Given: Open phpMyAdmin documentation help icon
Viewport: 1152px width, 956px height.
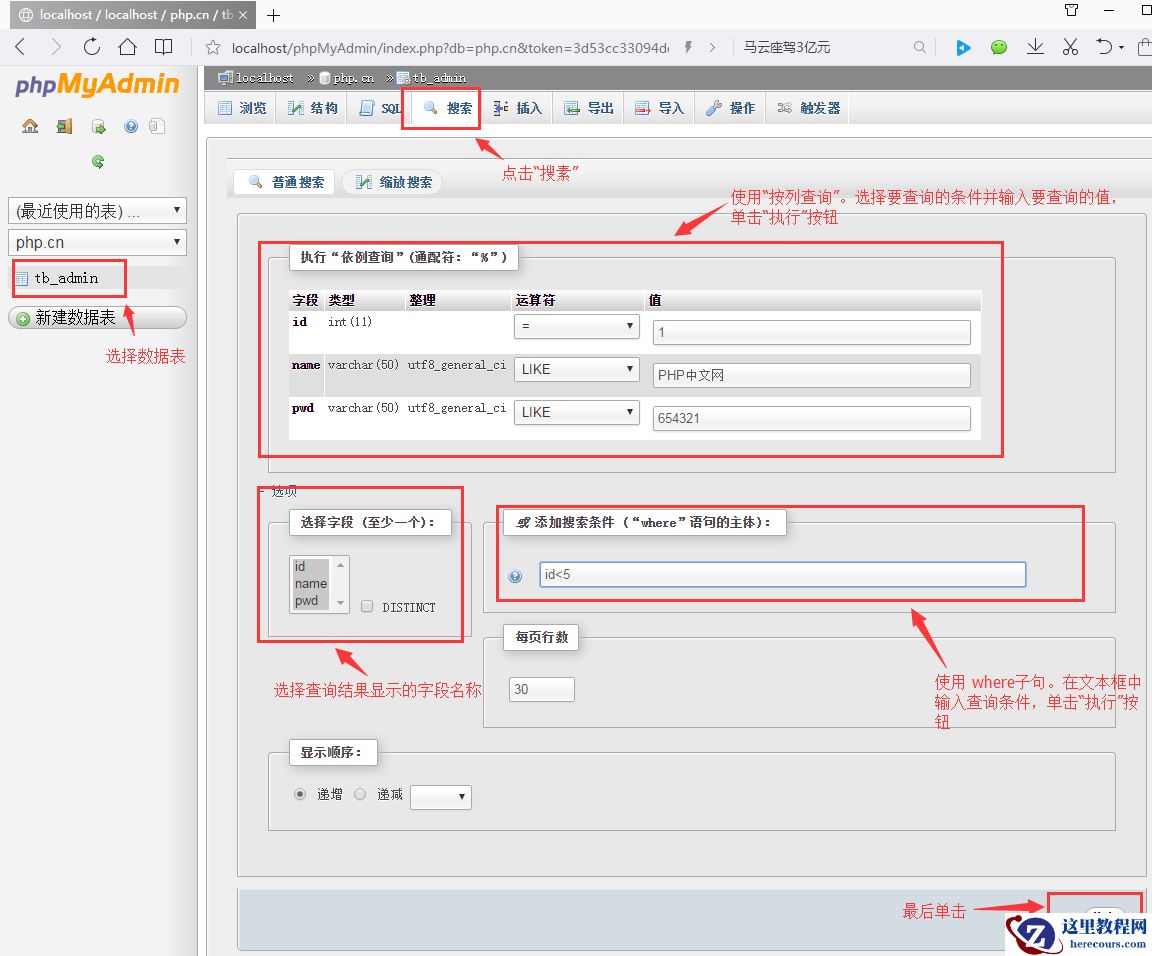Looking at the screenshot, I should [x=131, y=126].
